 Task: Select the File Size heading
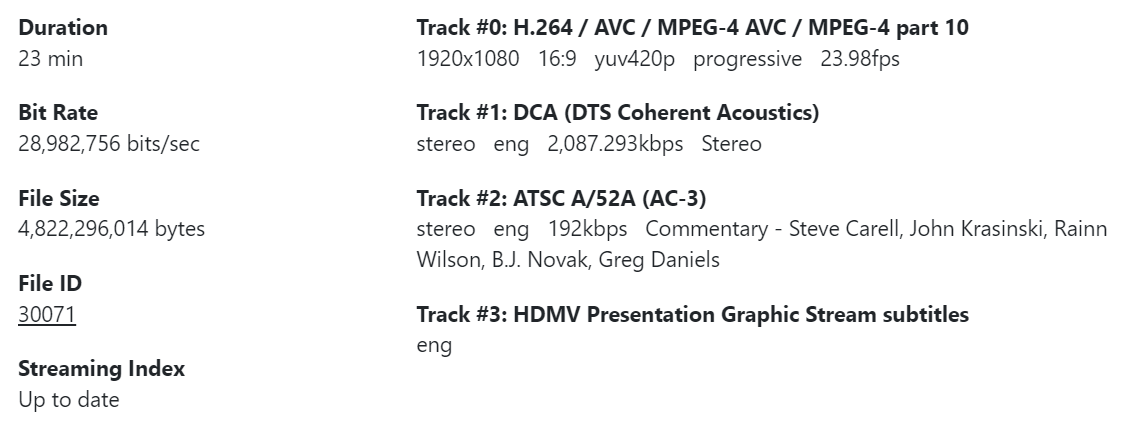tap(59, 198)
